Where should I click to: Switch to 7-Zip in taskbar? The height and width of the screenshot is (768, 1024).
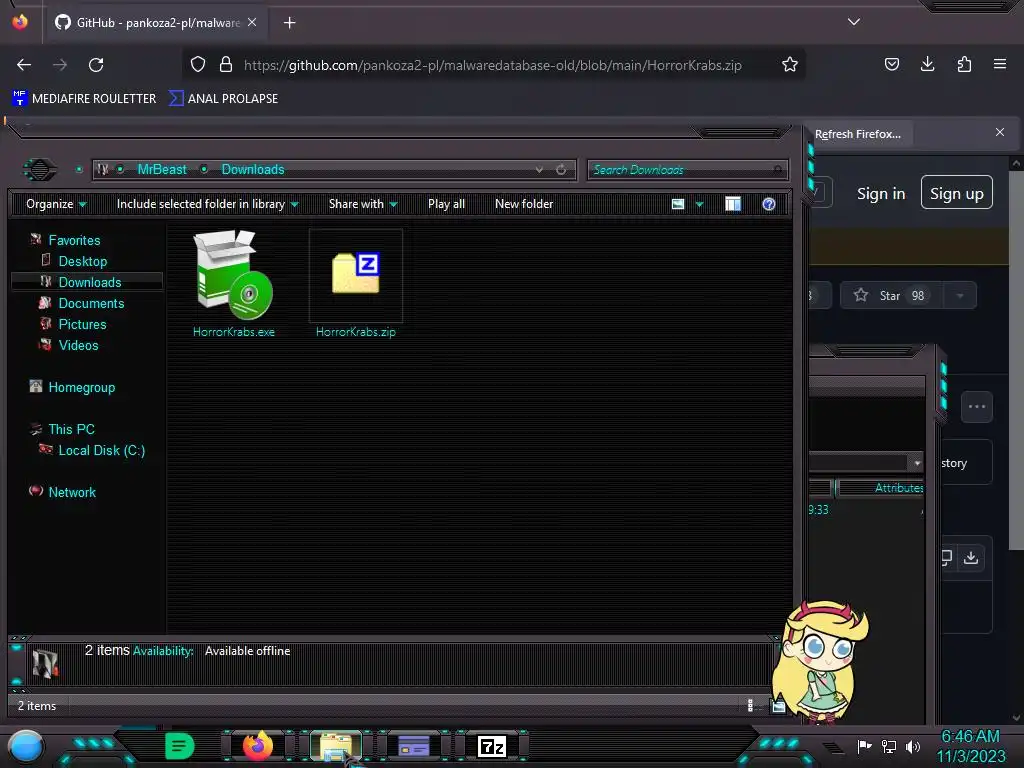pyautogui.click(x=492, y=746)
